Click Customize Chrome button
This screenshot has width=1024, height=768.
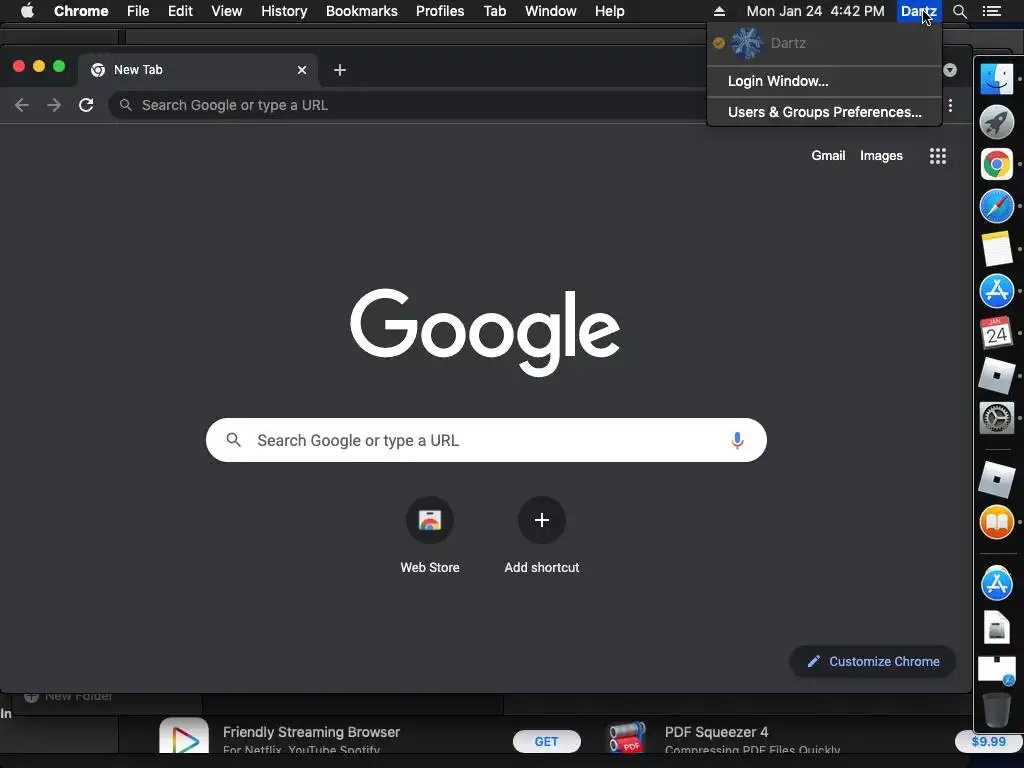pos(872,662)
